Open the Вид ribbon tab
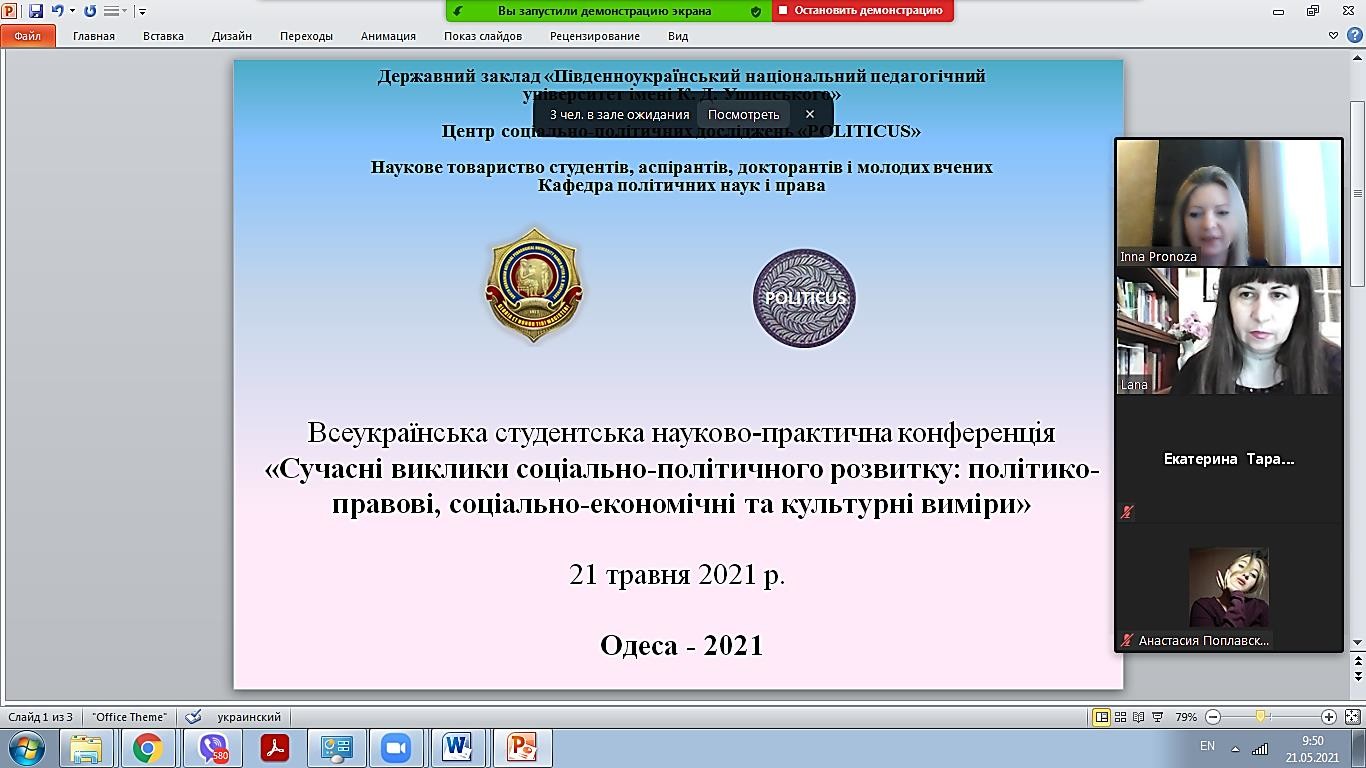 [678, 36]
